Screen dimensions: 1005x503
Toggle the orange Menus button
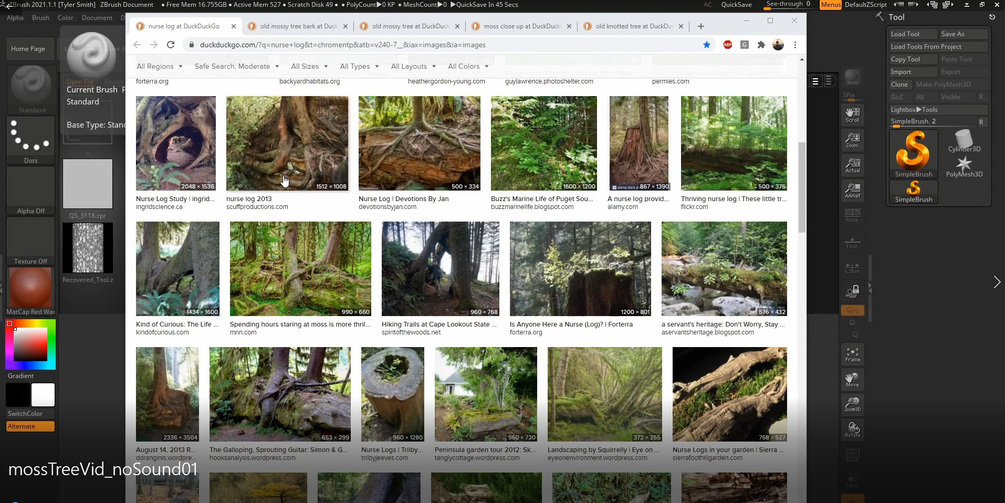point(830,4)
